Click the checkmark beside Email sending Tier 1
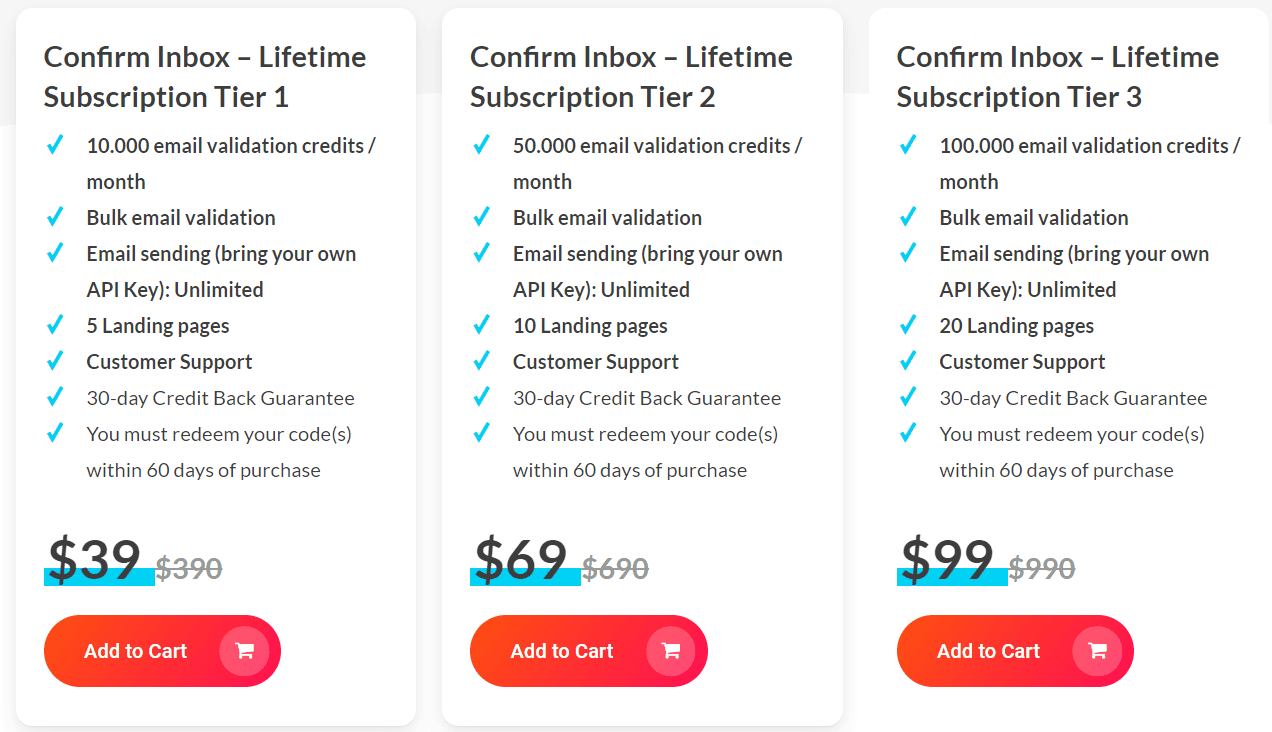The height and width of the screenshot is (732, 1272). tap(55, 253)
